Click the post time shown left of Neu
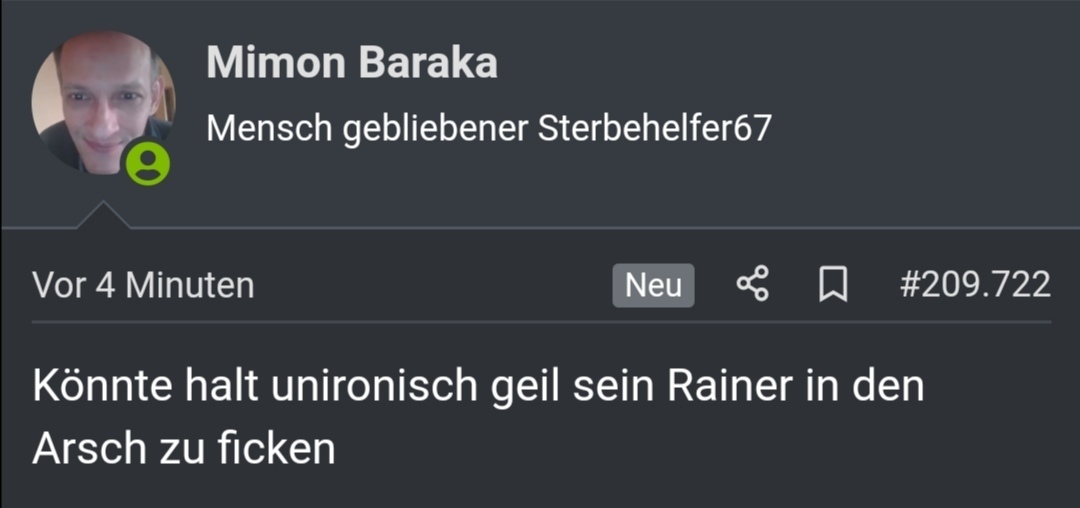This screenshot has width=1080, height=508. (143, 285)
